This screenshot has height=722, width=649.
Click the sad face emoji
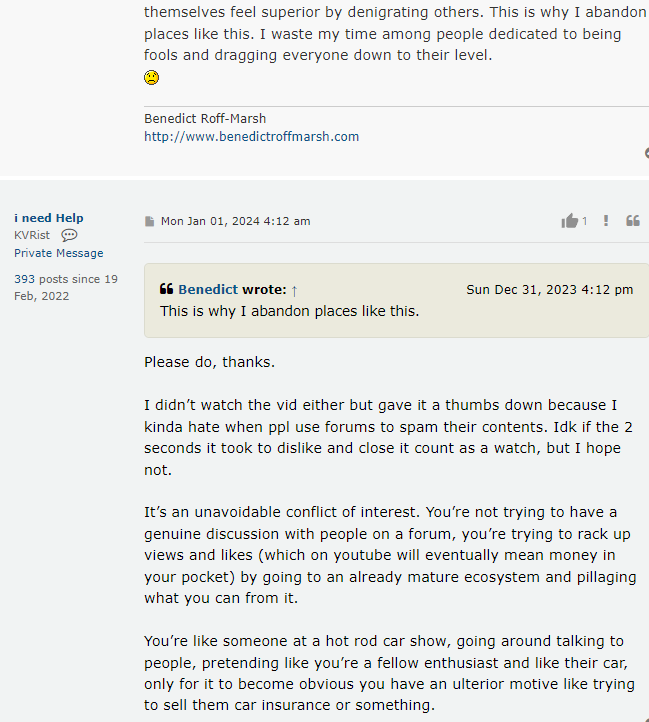click(x=151, y=77)
